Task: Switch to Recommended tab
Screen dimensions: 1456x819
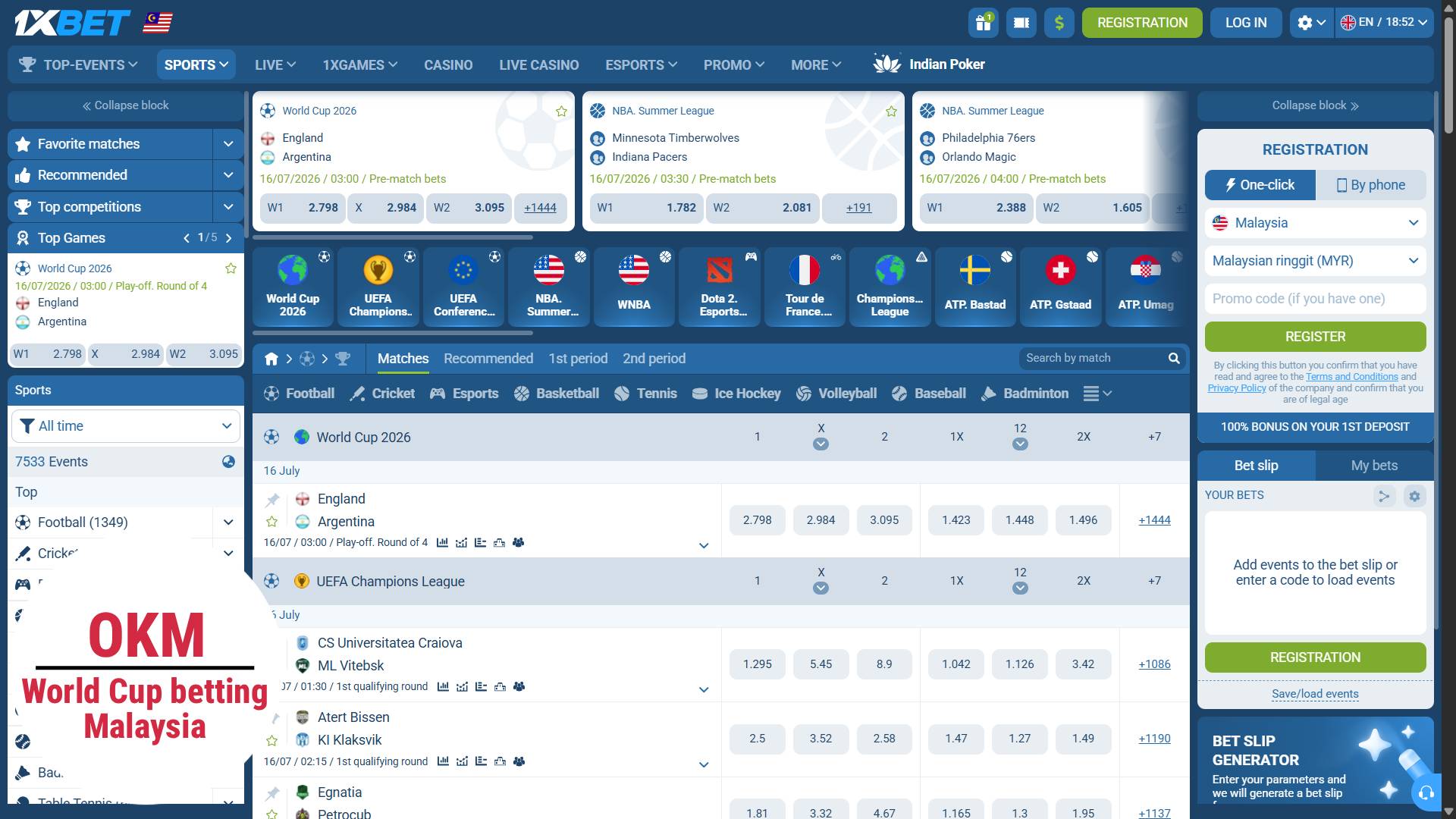Action: pyautogui.click(x=488, y=359)
